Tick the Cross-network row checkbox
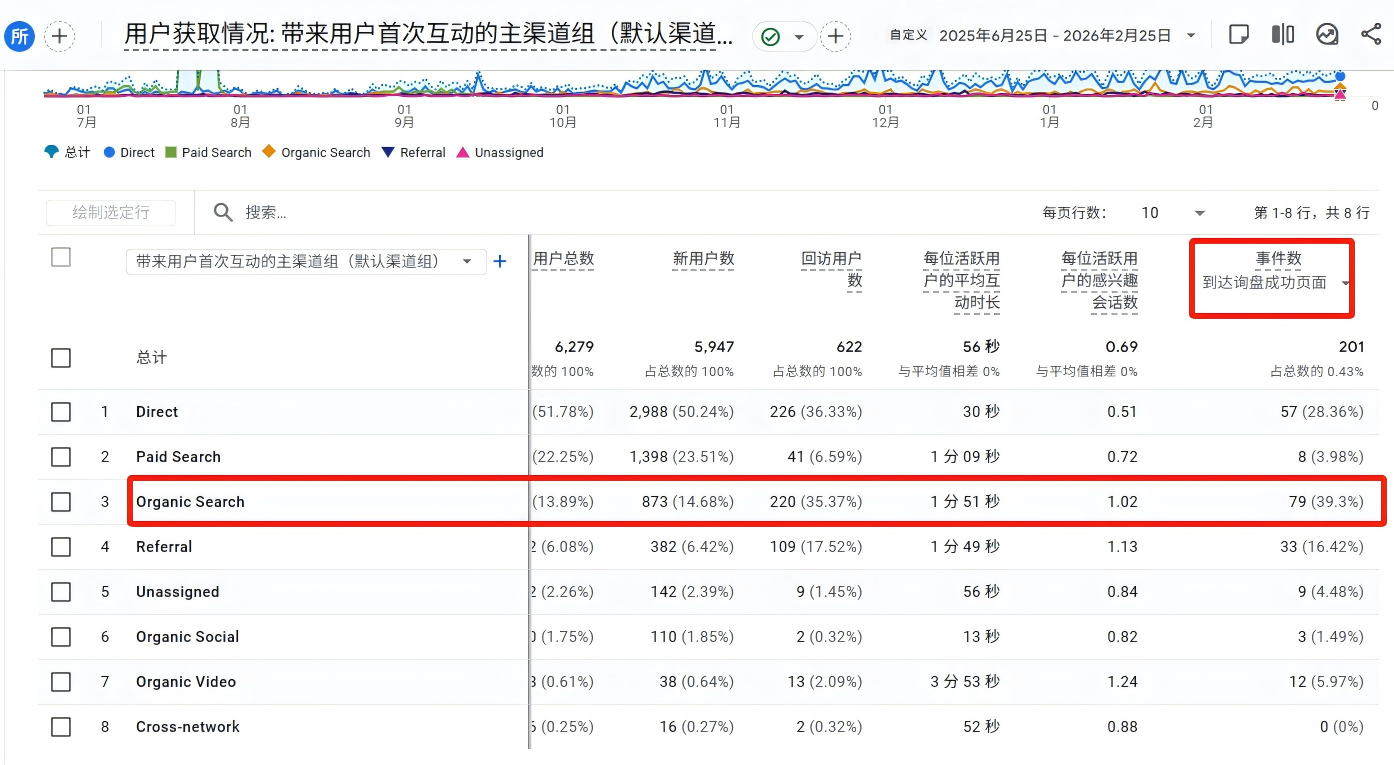This screenshot has width=1394, height=765. [61, 727]
